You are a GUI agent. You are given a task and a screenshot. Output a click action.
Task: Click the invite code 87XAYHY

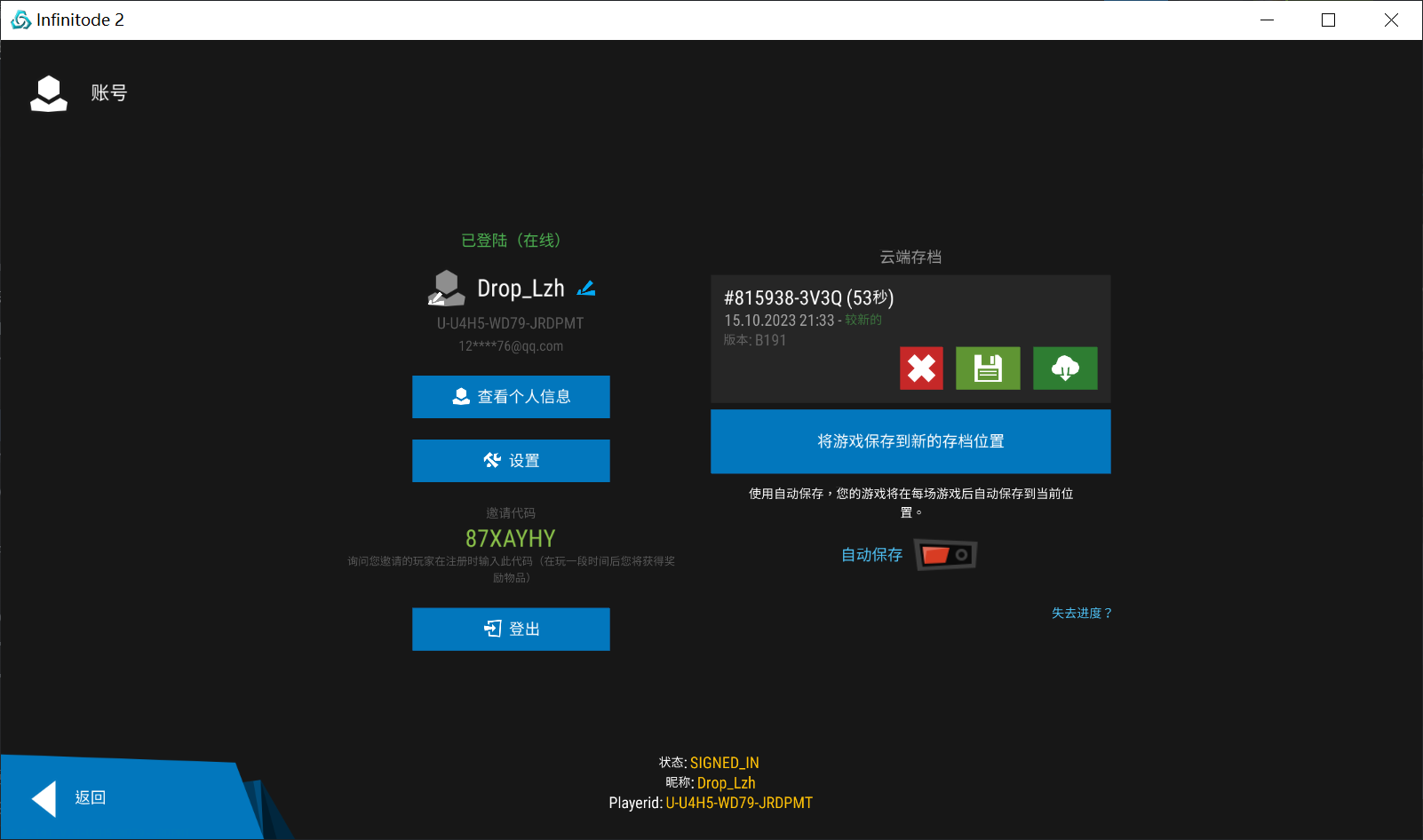pos(511,539)
